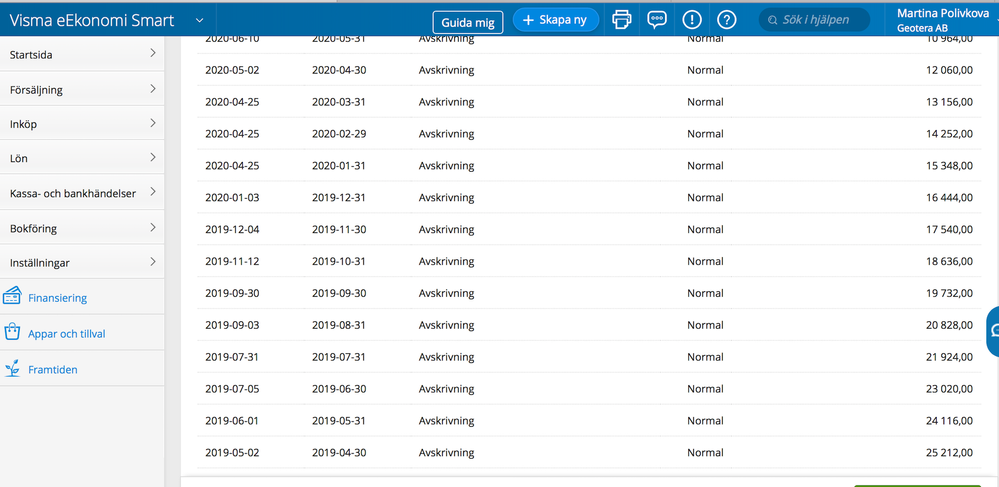Click the Guida mig button
Screen dimensions: 999x487
point(468,22)
